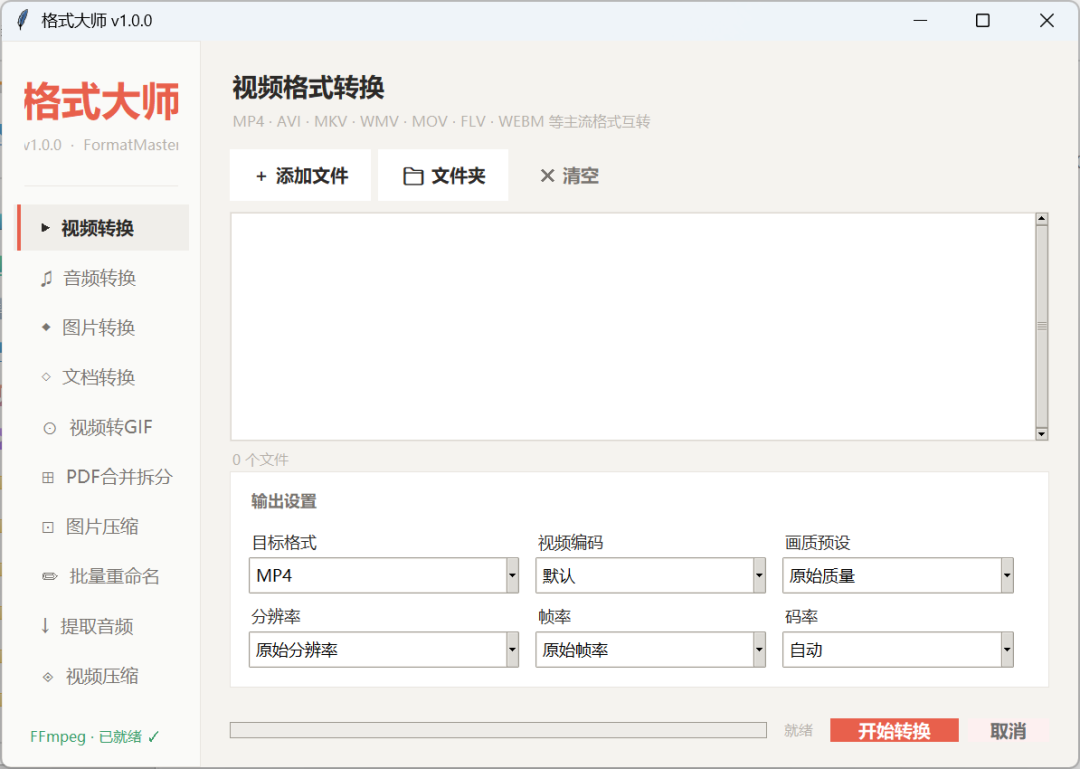
Task: Click the red 开始转换 button
Action: click(x=894, y=730)
